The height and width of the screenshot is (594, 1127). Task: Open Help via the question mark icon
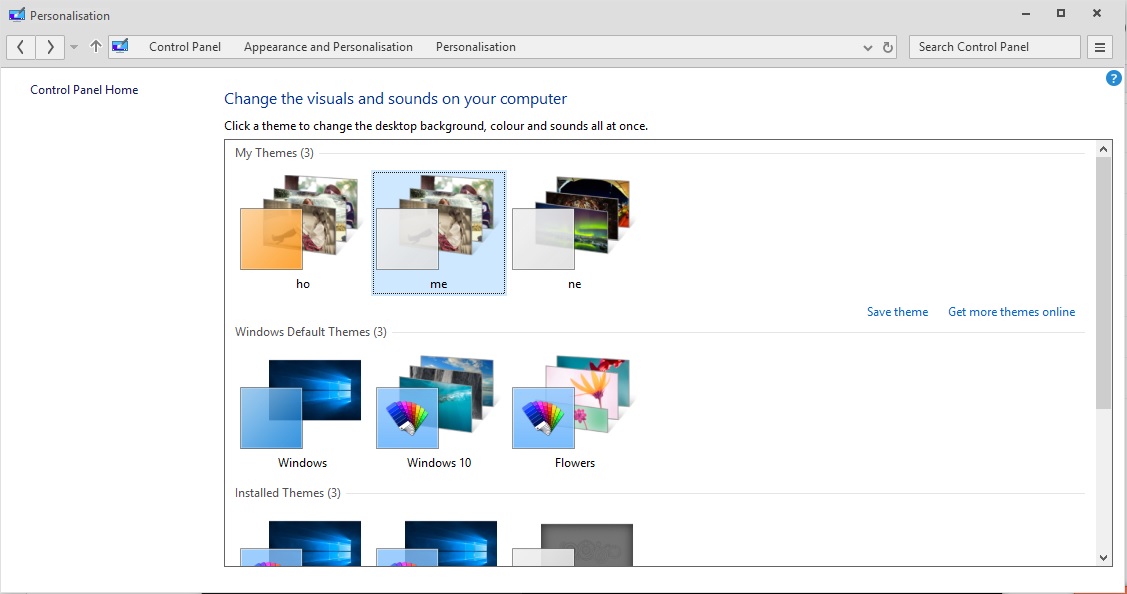tap(1113, 78)
